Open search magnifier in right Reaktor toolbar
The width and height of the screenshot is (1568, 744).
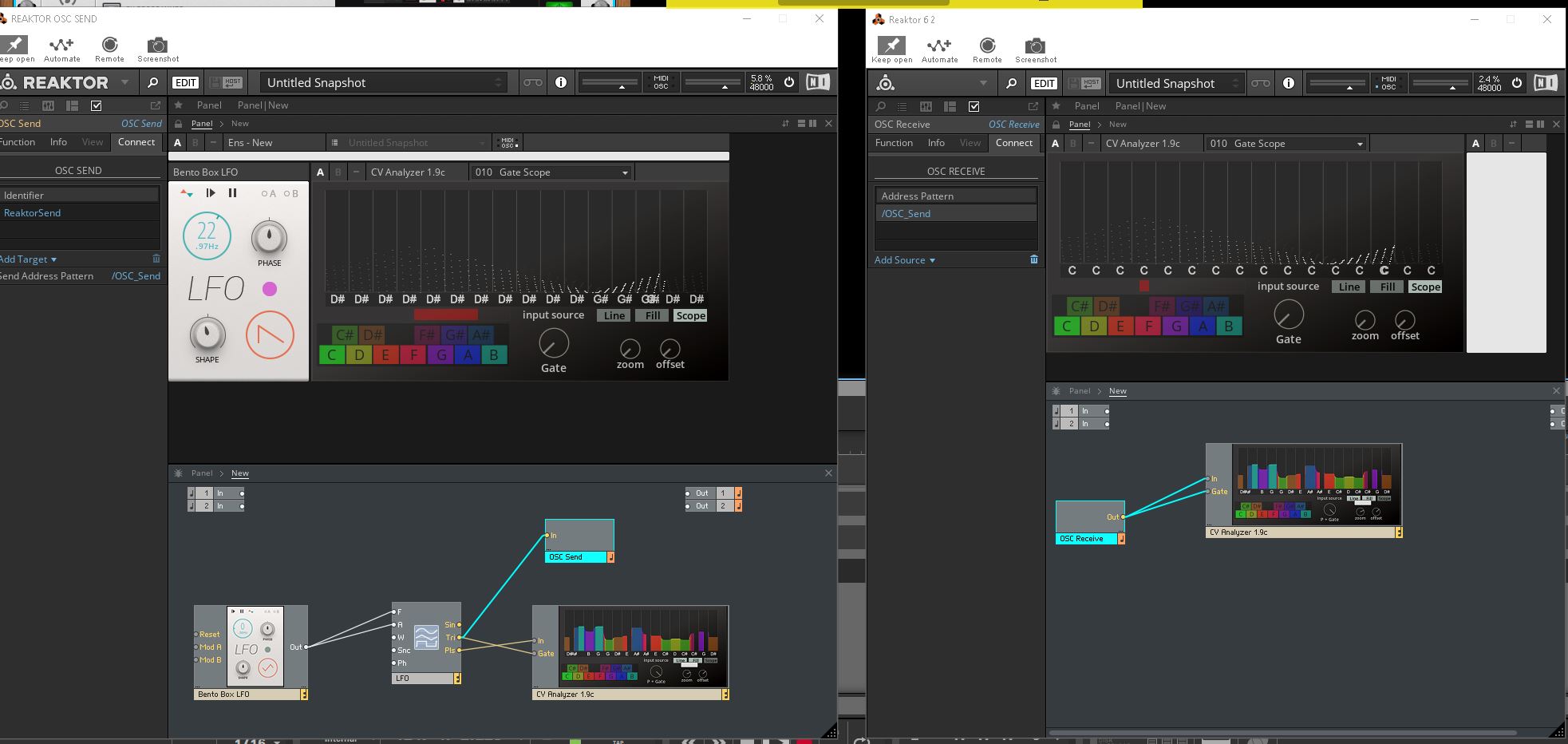(x=1011, y=83)
